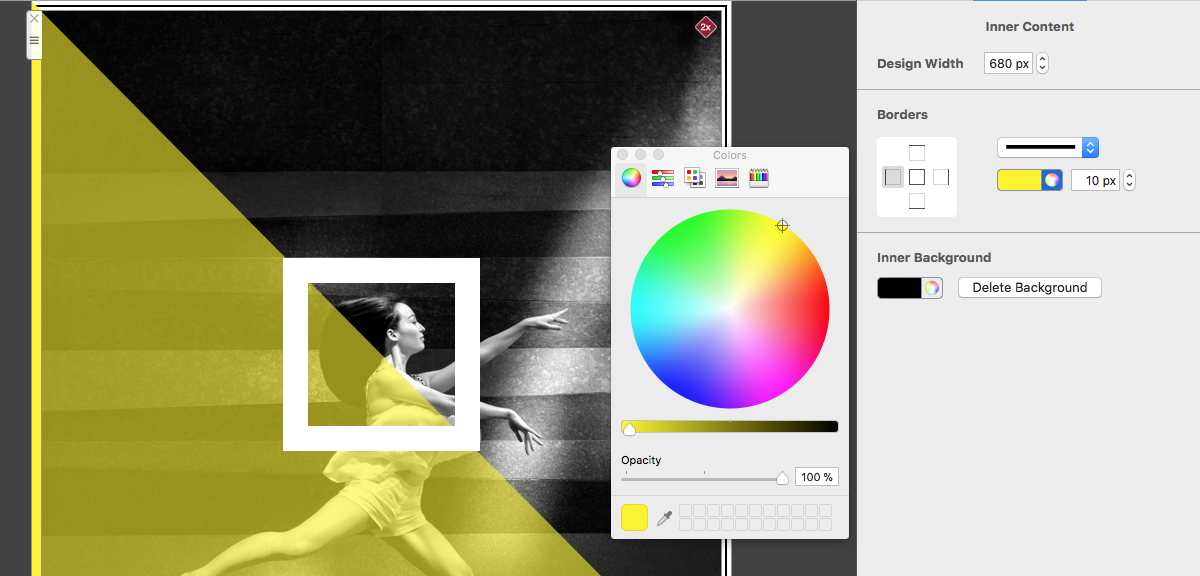Click the current yellow color swatch preview
1200x576 pixels.
click(635, 517)
